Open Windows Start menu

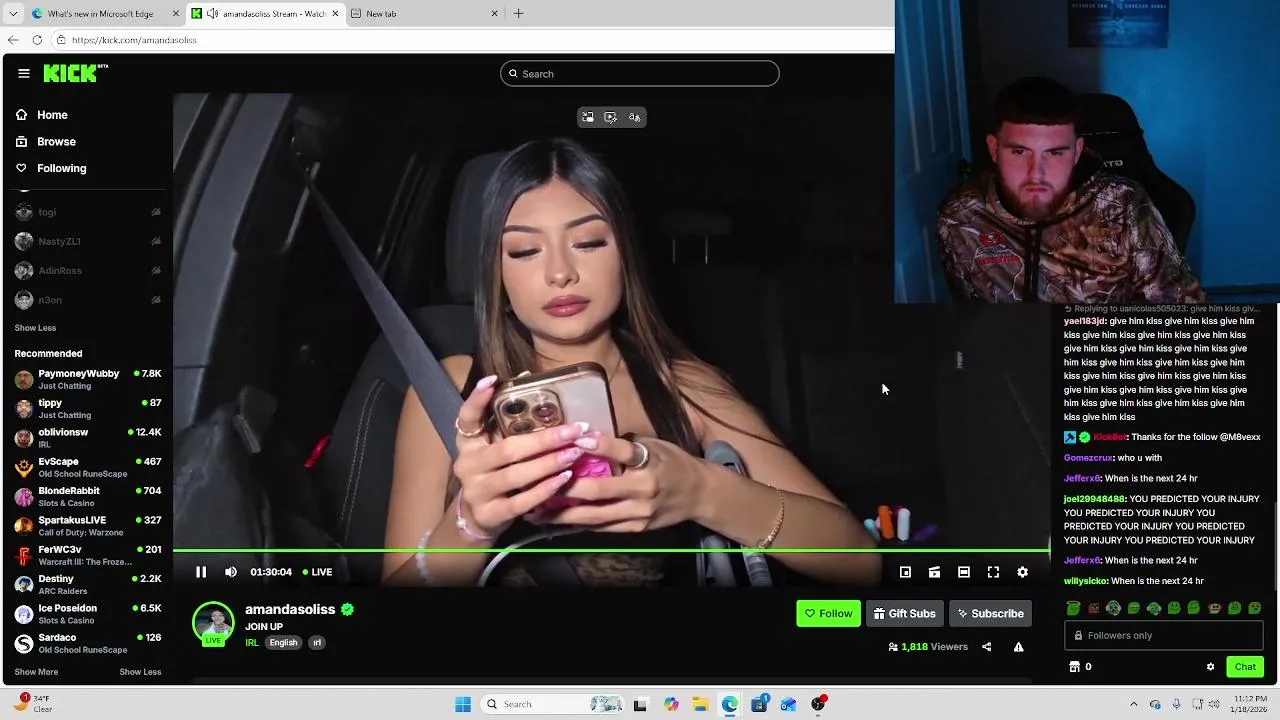click(x=463, y=704)
